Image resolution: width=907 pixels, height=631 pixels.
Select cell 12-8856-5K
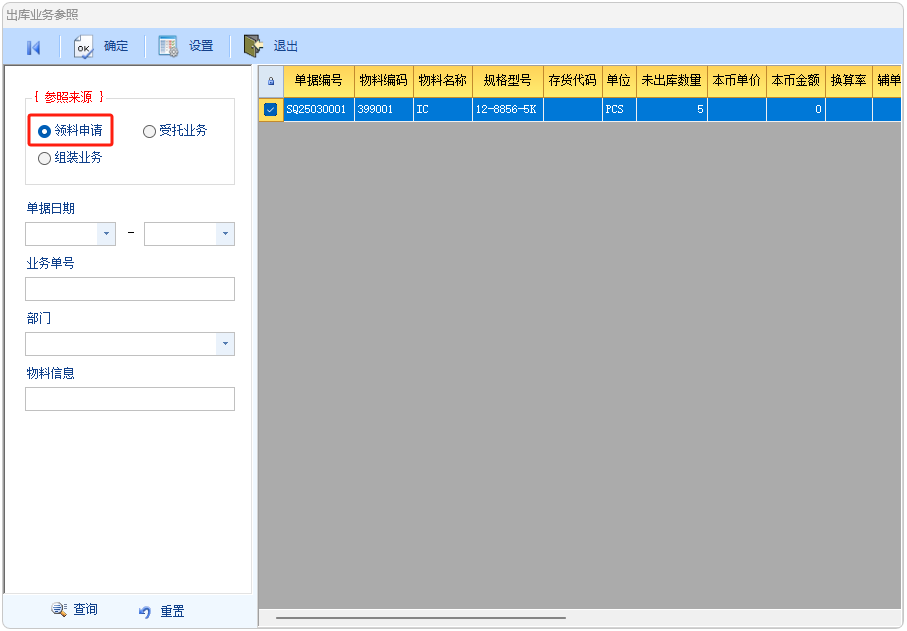click(x=507, y=109)
